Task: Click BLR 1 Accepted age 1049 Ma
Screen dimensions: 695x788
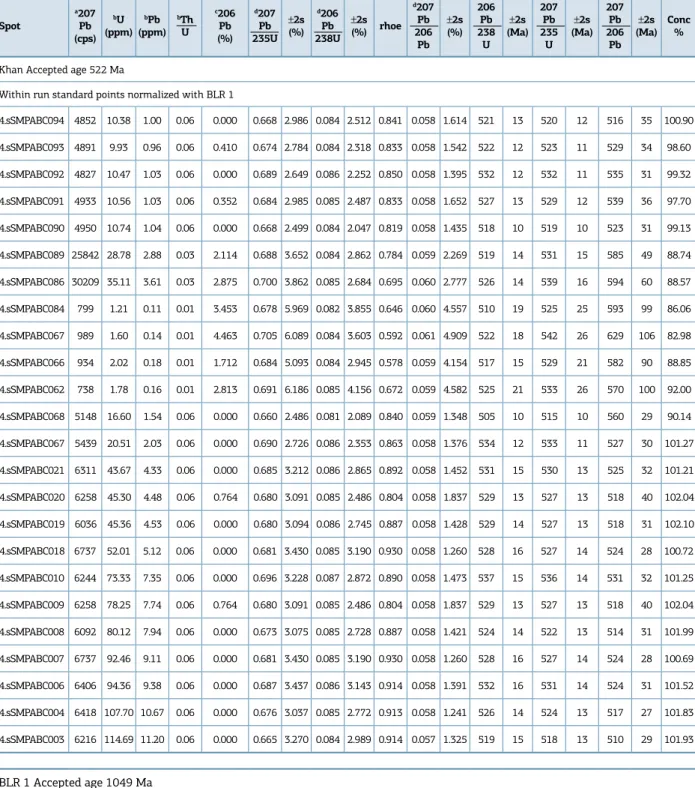Action: (x=76, y=782)
